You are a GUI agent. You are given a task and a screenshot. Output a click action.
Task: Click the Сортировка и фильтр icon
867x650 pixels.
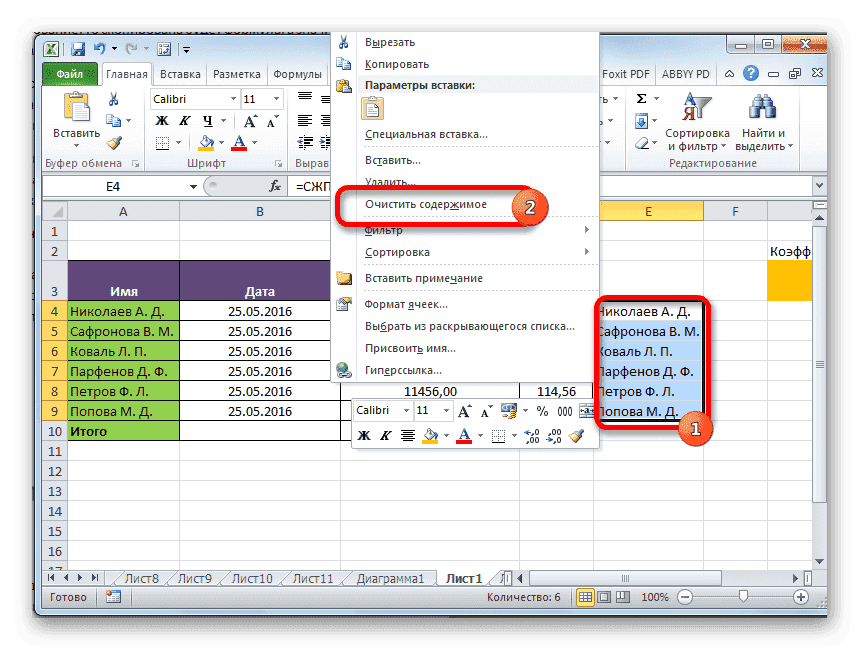point(697,106)
